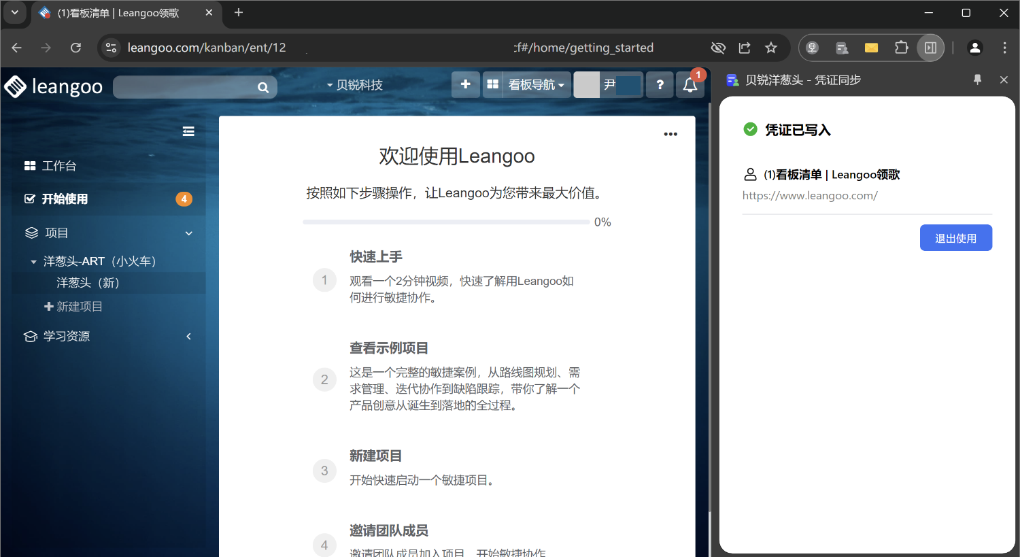Click the site information icon in address bar
1020x557 pixels.
pyautogui.click(x=111, y=48)
